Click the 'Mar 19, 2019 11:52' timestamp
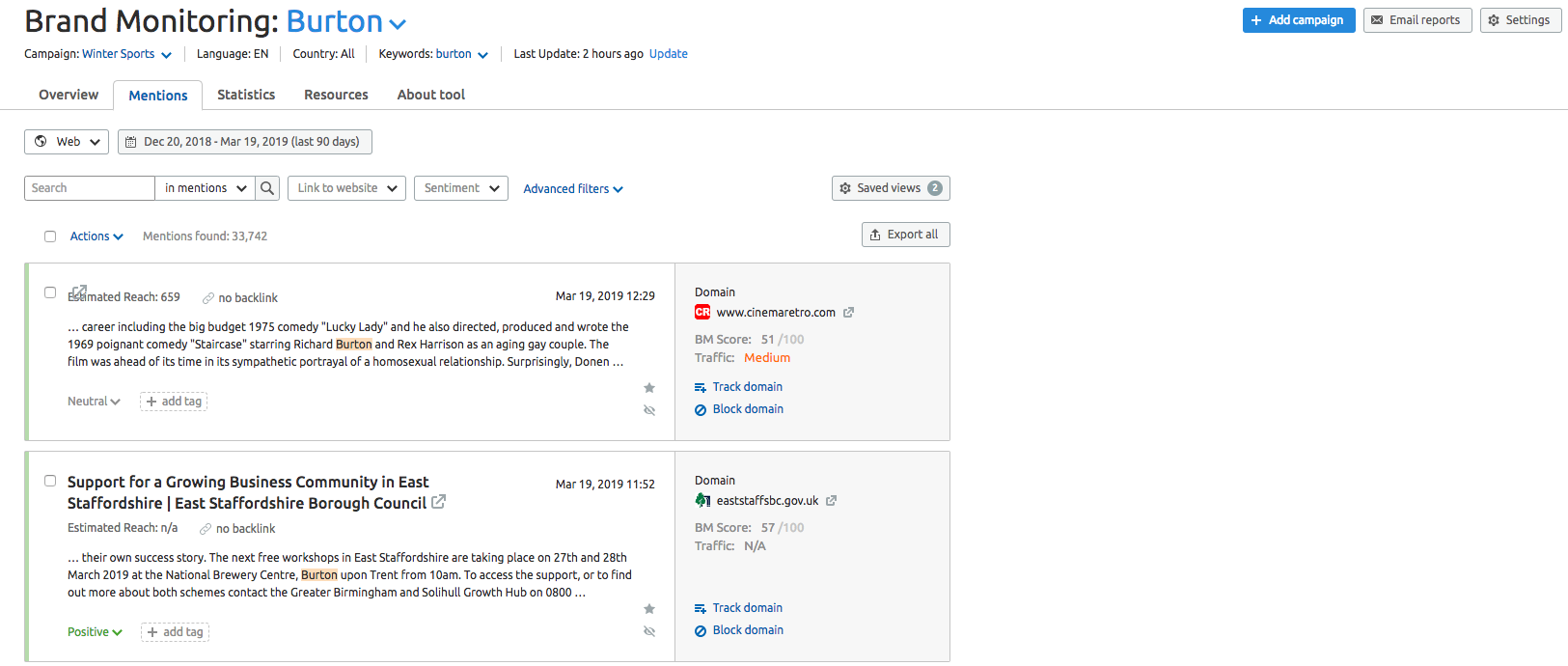Image resolution: width=1568 pixels, height=666 pixels. (x=605, y=485)
